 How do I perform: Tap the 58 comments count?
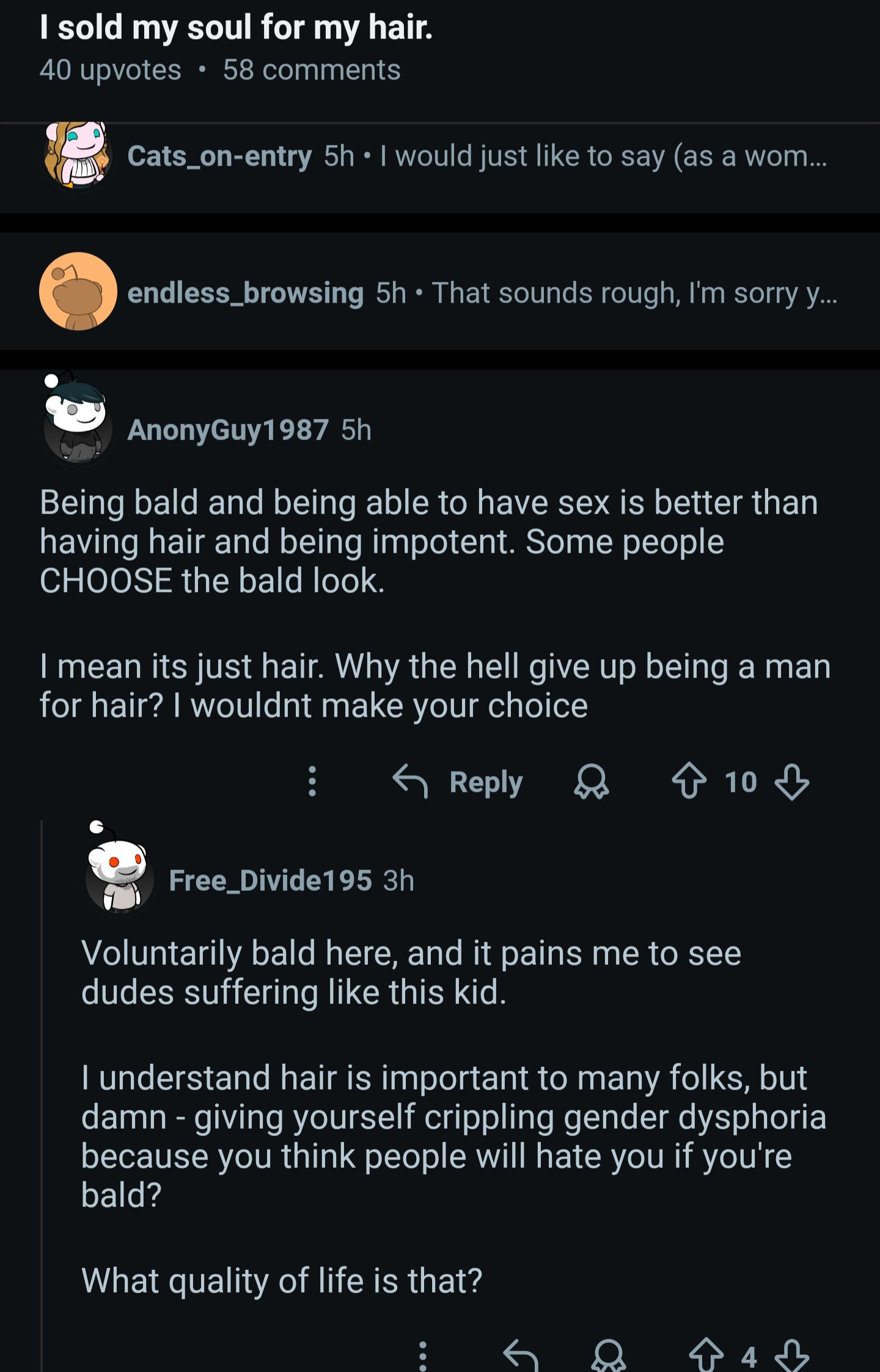312,70
